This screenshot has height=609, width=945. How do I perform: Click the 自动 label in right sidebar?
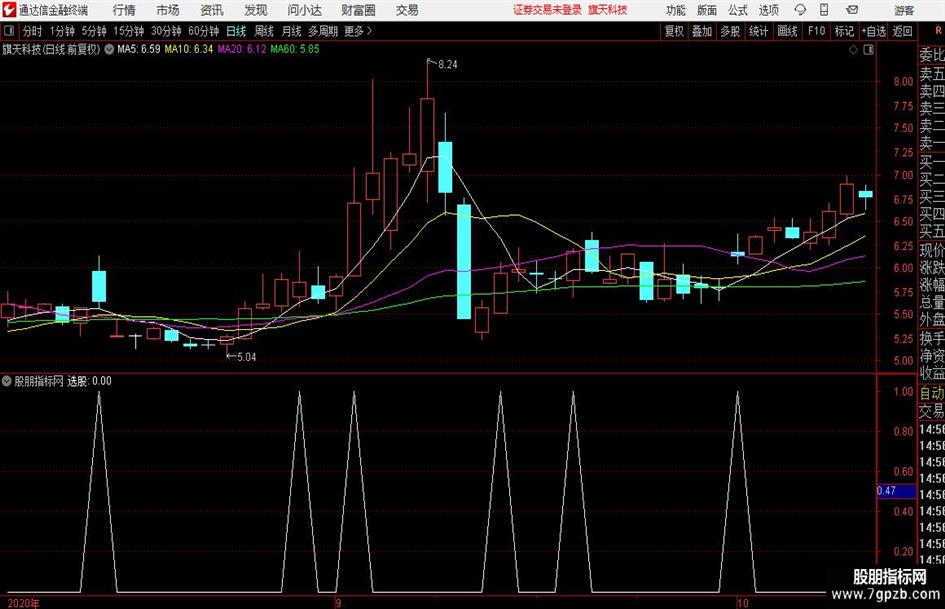(932, 393)
